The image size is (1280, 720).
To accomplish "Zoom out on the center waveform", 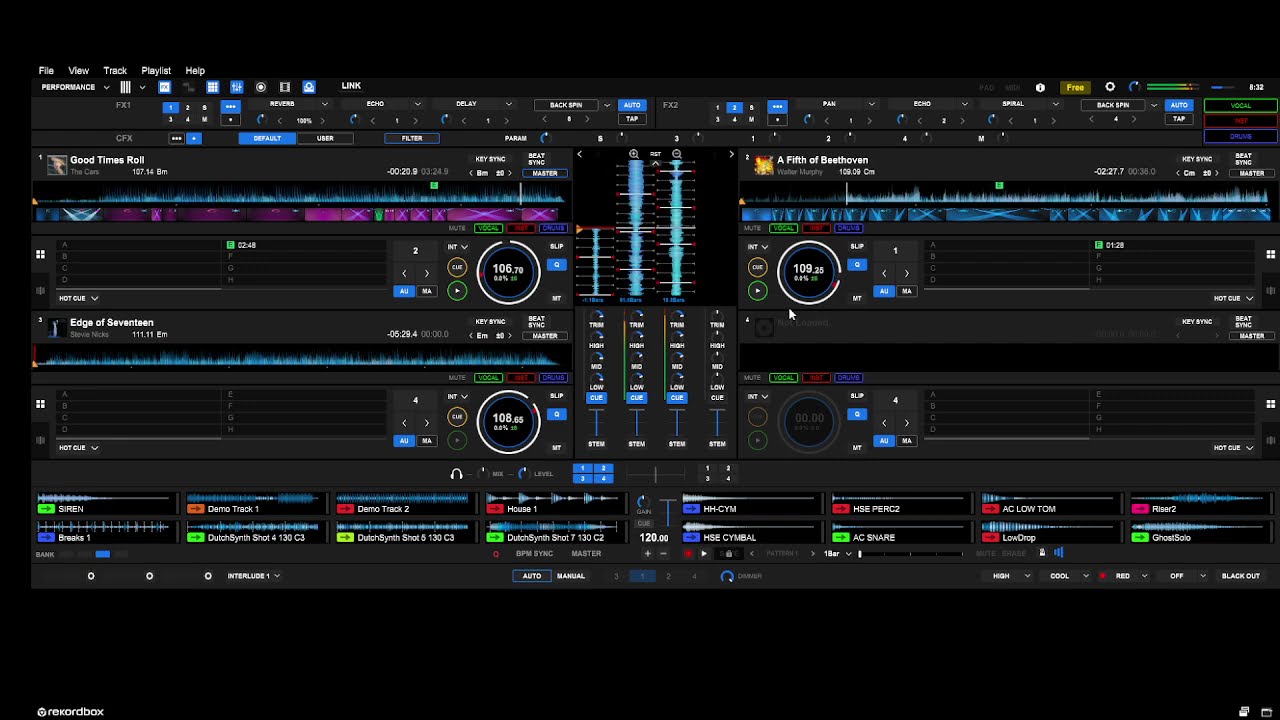I will point(677,155).
